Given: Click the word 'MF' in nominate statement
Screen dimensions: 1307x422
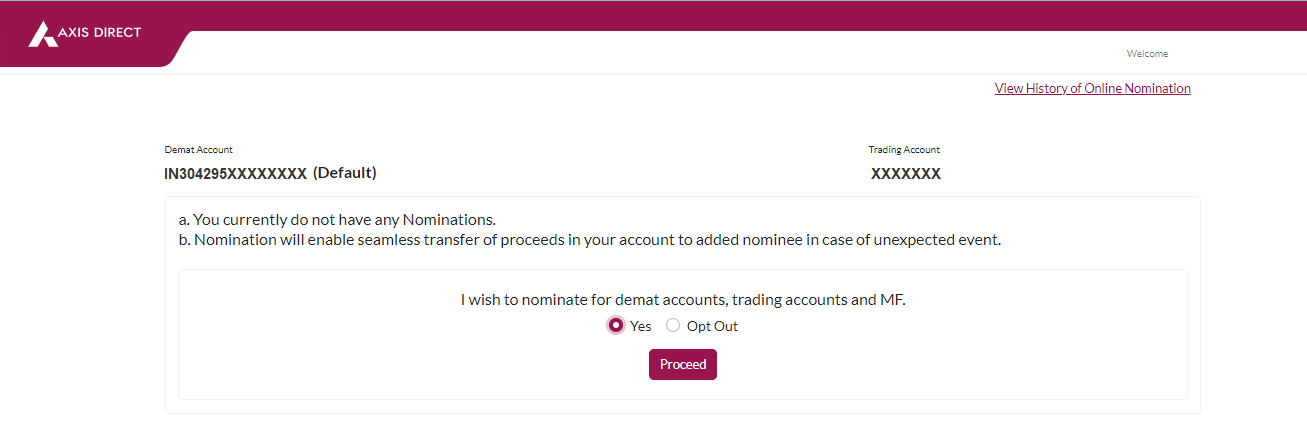Looking at the screenshot, I should (891, 299).
